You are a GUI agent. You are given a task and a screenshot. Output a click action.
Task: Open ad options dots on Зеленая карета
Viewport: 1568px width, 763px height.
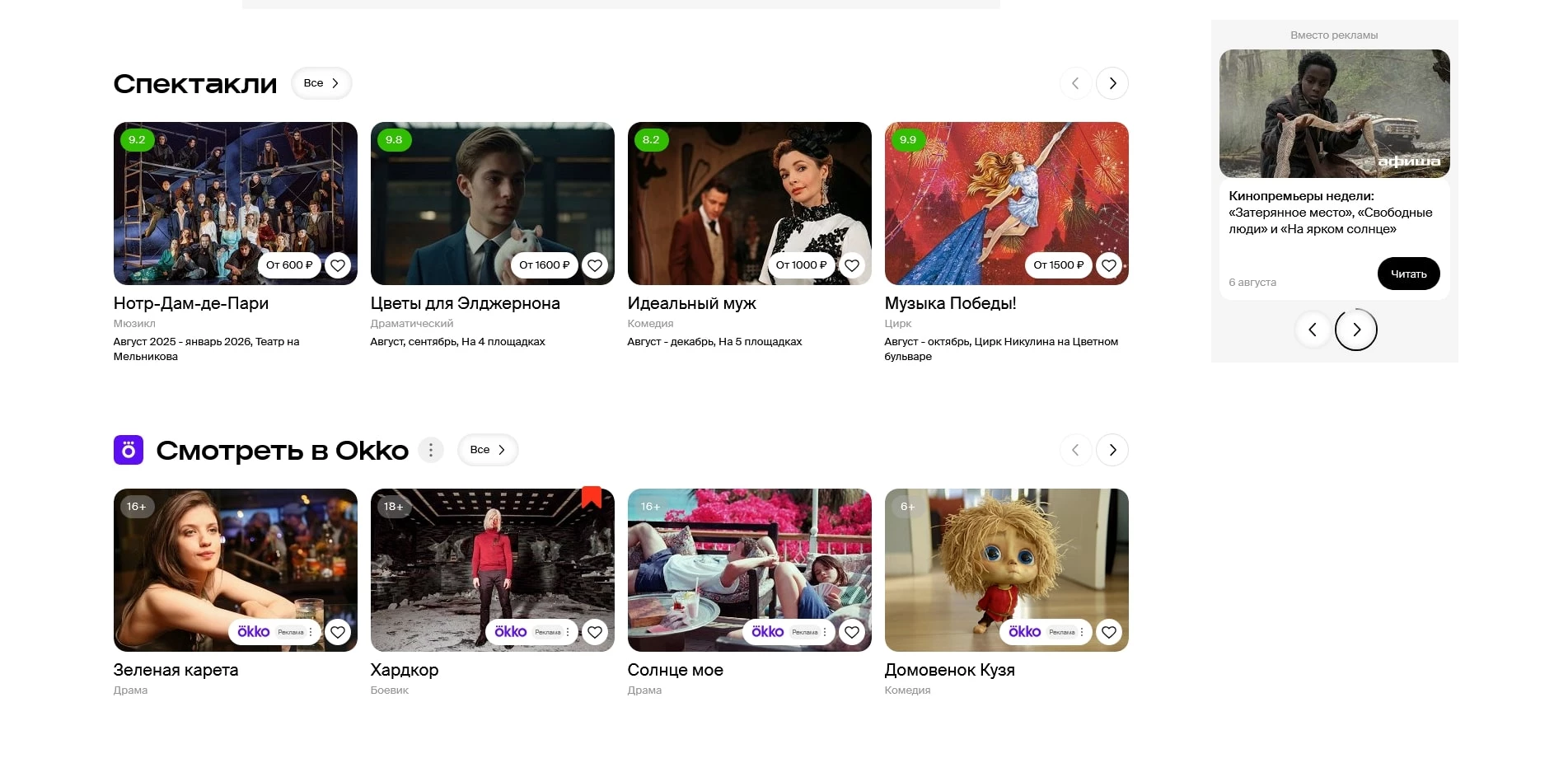click(x=311, y=632)
